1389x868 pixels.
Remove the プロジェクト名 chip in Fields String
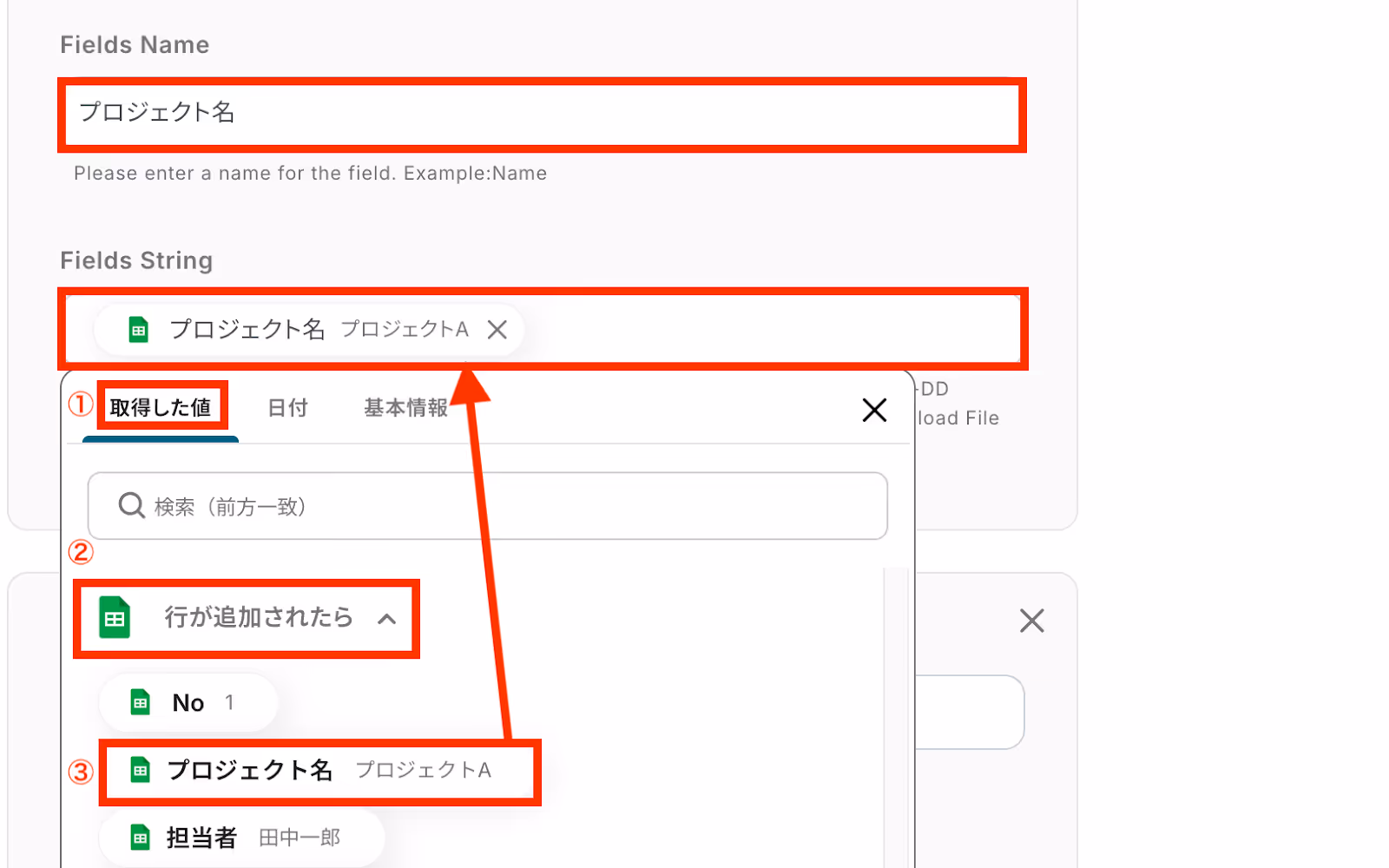coord(497,330)
